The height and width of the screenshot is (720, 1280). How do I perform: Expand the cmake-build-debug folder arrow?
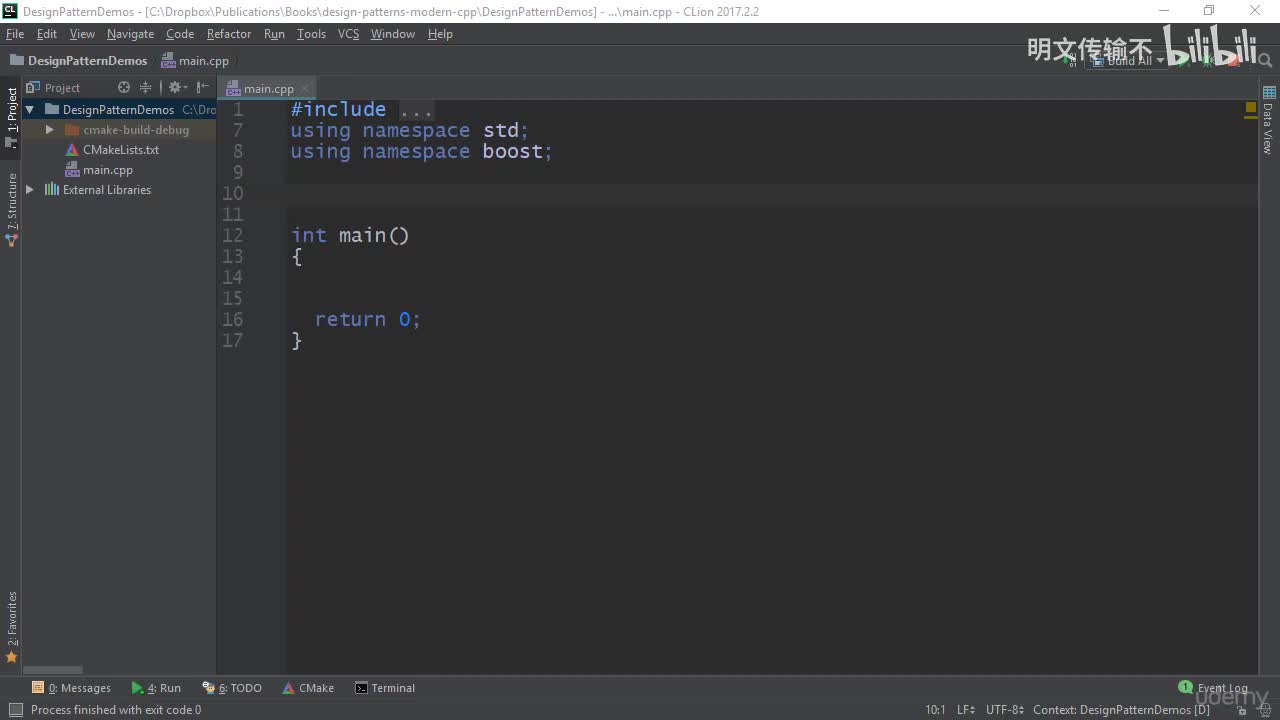(x=49, y=130)
